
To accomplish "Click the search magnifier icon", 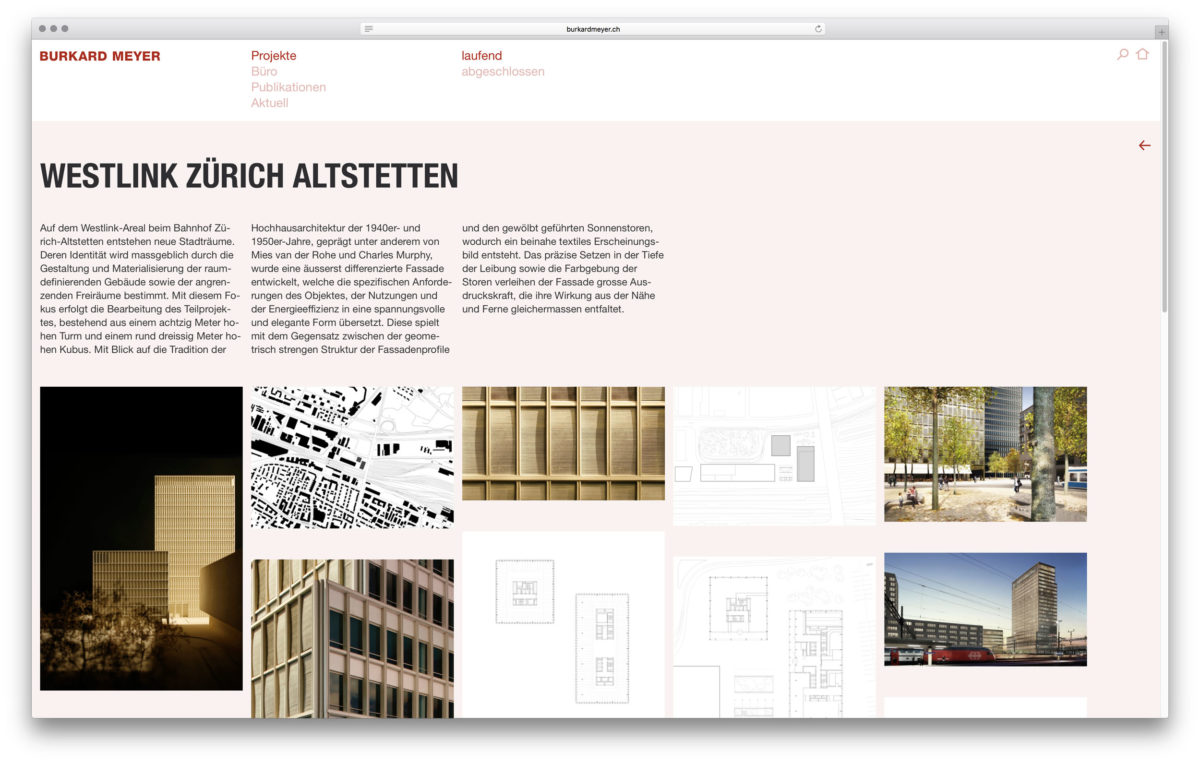I will pos(1122,55).
